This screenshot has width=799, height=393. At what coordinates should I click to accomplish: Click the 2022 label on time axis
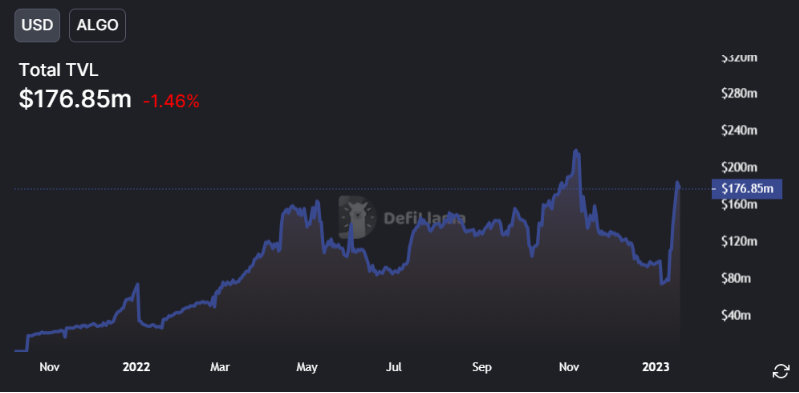[x=136, y=367]
